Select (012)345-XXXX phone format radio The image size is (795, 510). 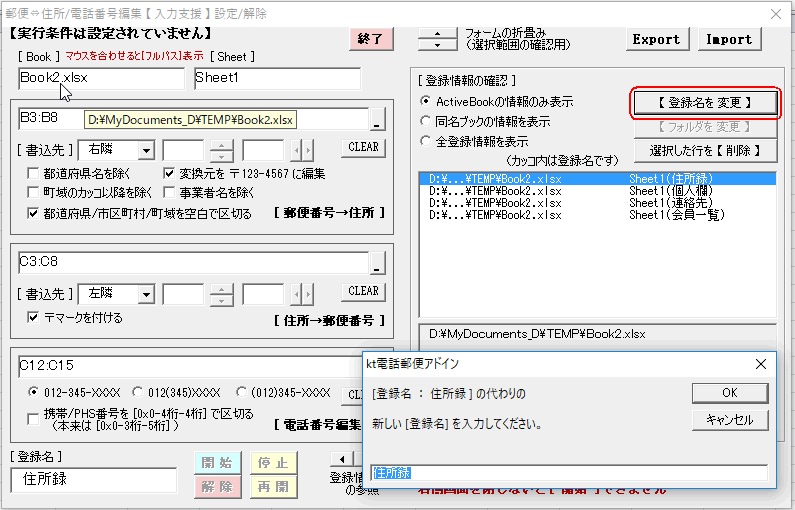241,392
